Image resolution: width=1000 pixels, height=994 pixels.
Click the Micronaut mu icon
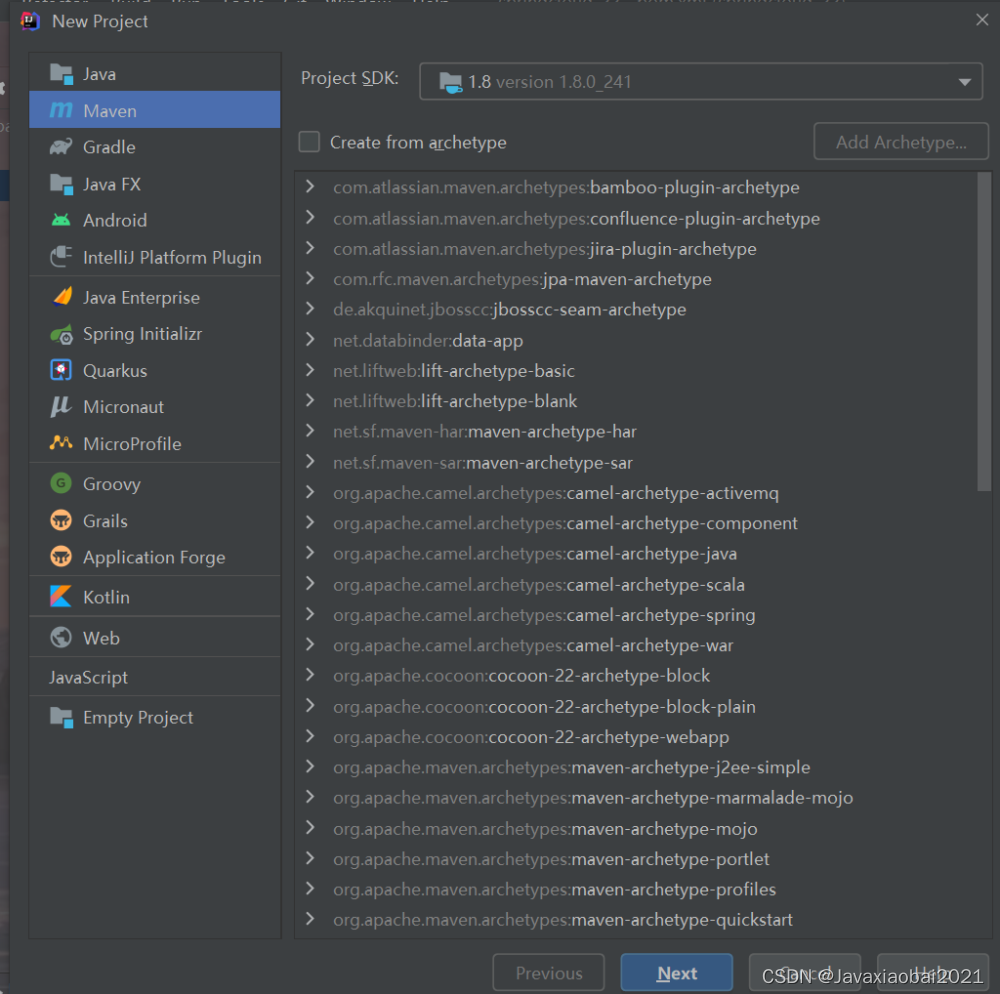[61, 407]
